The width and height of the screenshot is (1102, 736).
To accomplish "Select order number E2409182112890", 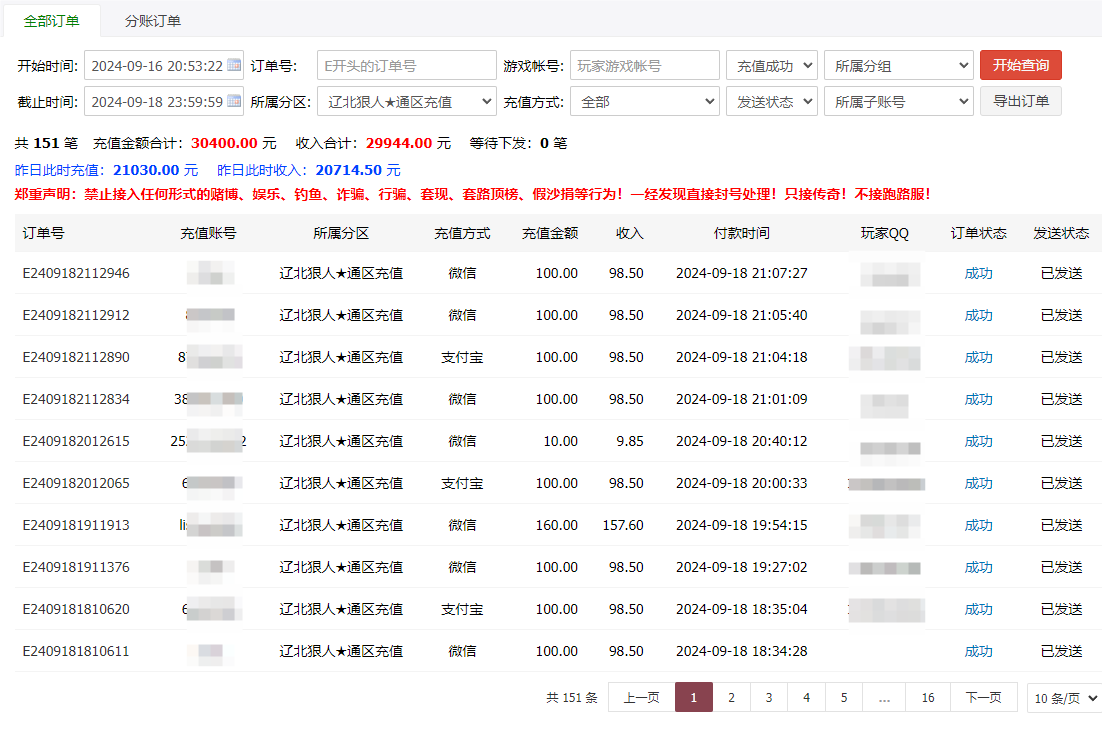I will (76, 357).
